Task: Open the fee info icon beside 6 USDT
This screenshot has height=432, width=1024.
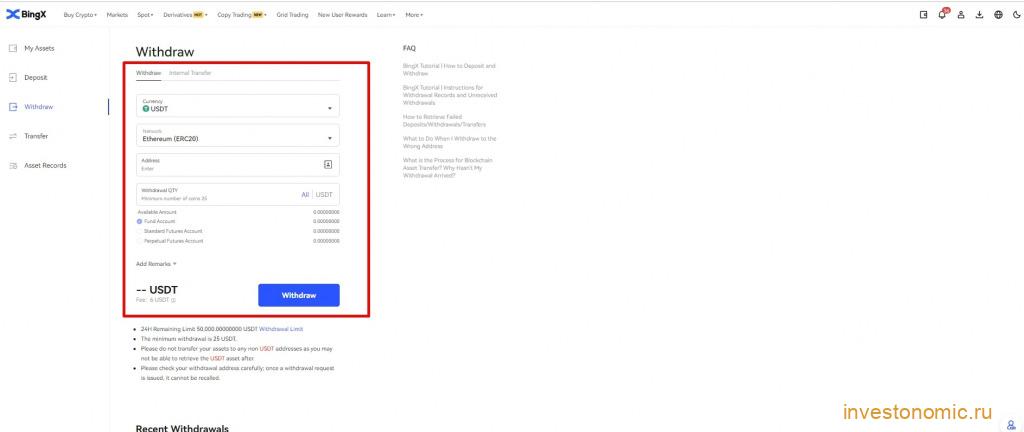Action: (x=174, y=300)
